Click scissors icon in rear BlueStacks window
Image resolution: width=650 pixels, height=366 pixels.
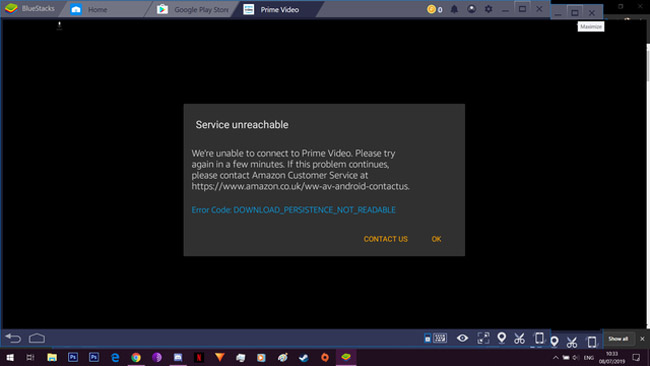click(x=572, y=342)
